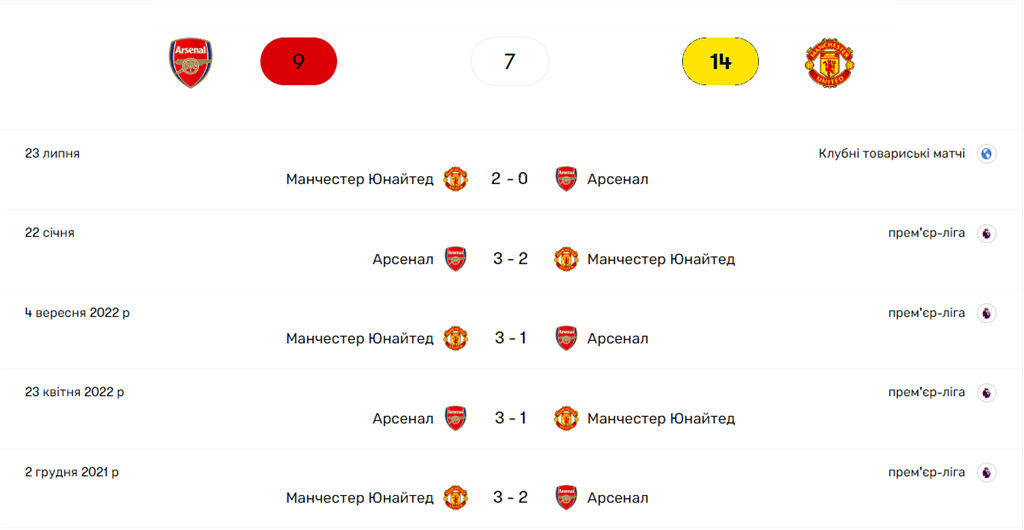Click the globe icon beside club friendlies

(x=986, y=154)
